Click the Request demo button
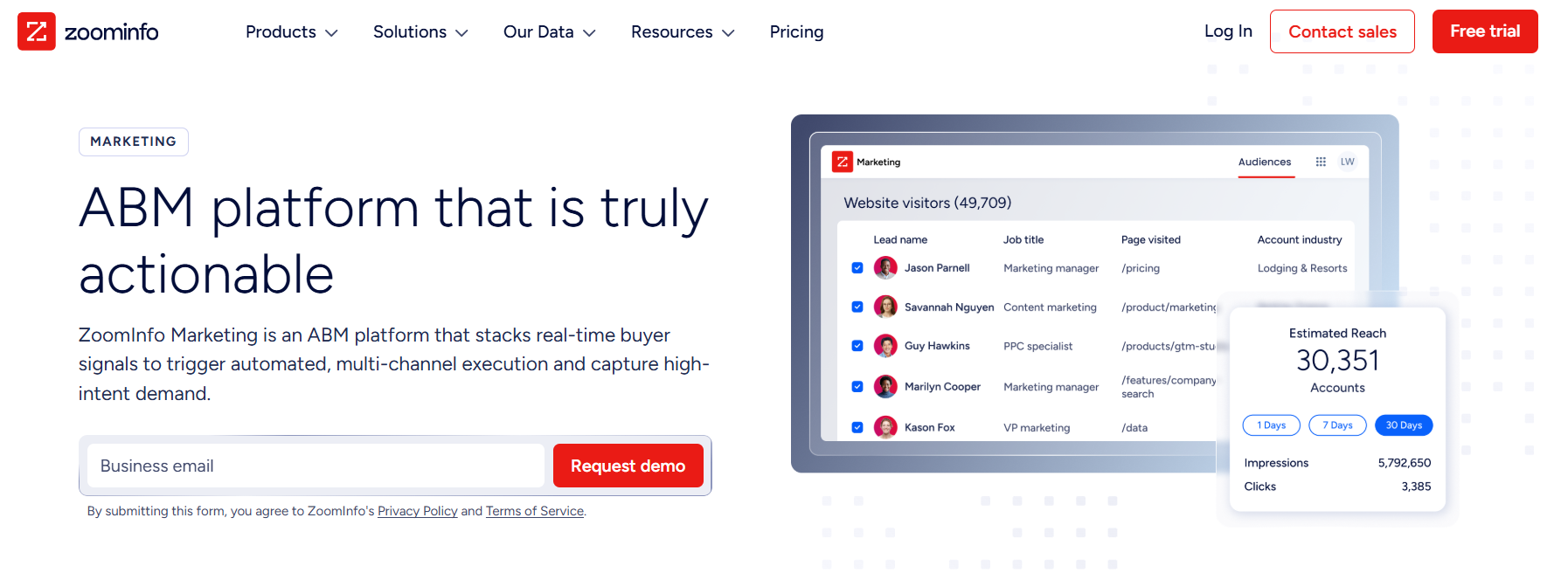 (x=628, y=466)
